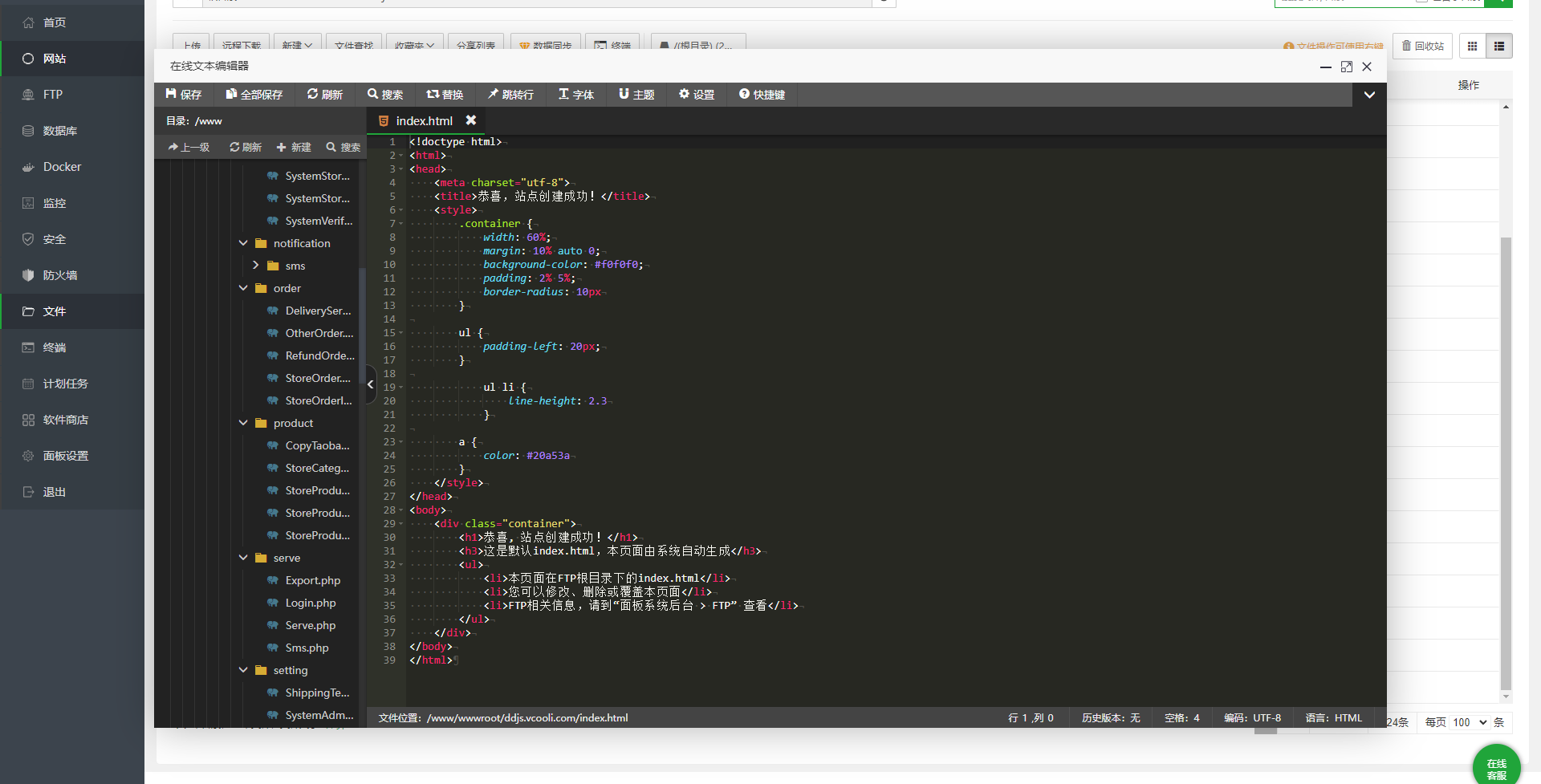
Task: Open 回收站 recycle bin
Action: [x=1422, y=46]
